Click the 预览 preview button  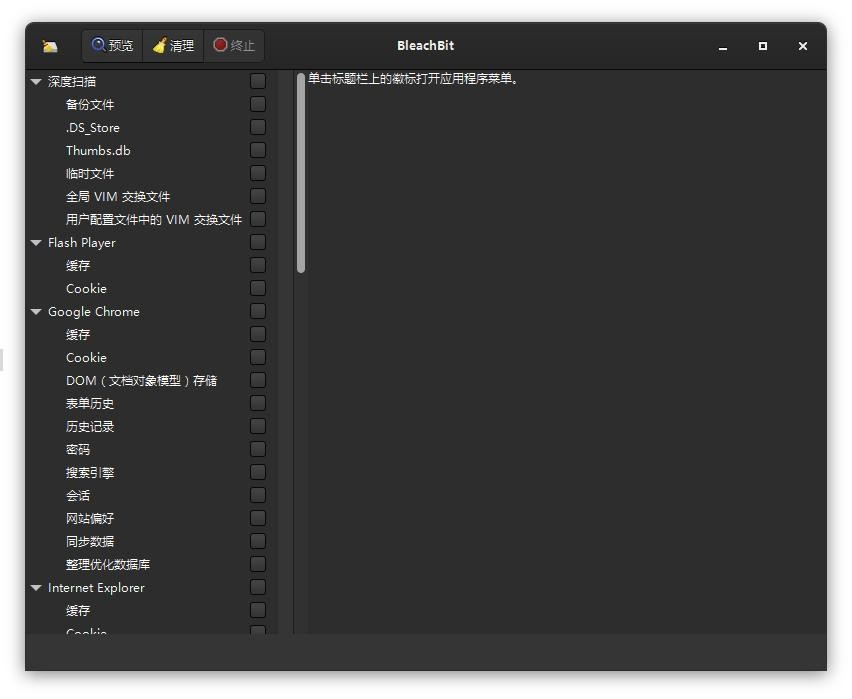click(112, 46)
